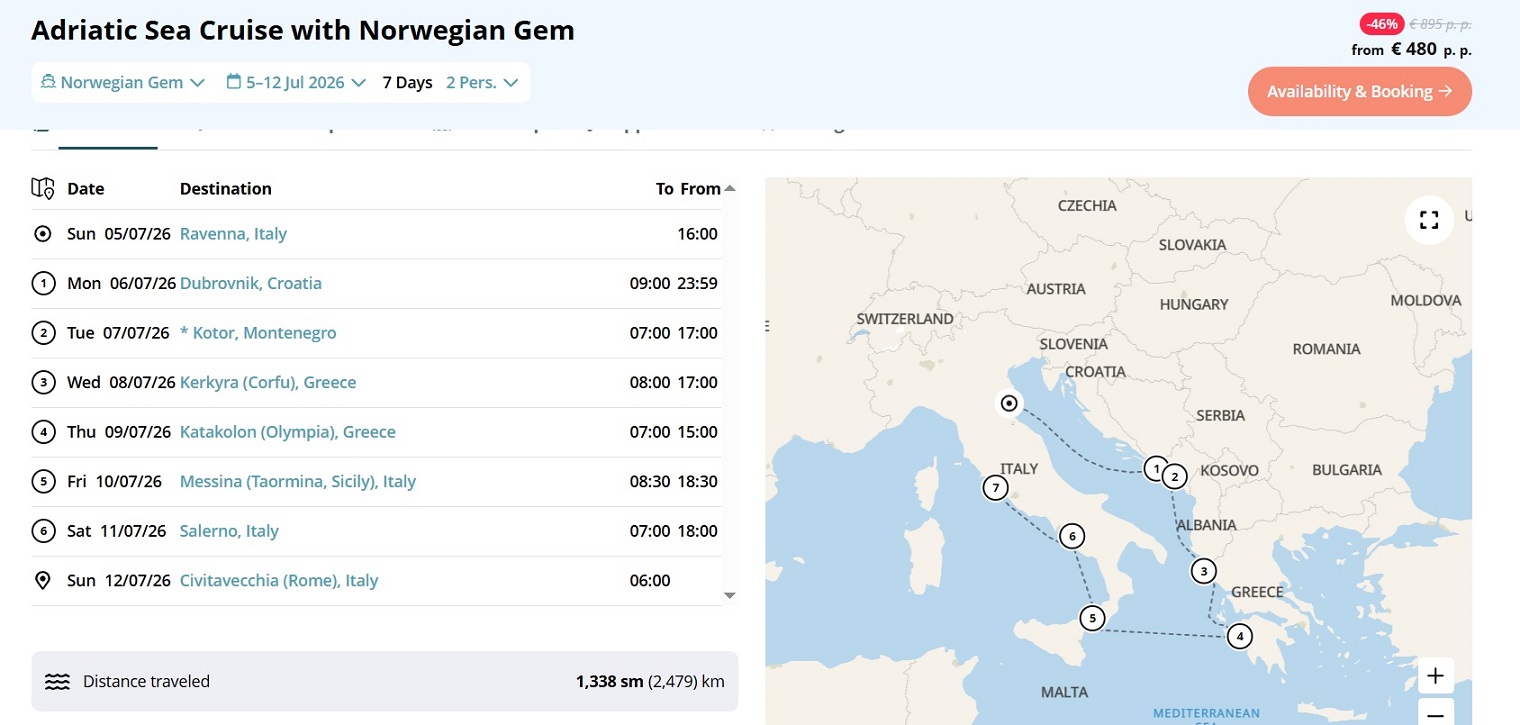Open the Kotor, Montenegro destination link
Viewport: 1520px width, 725px height.
coord(258,333)
